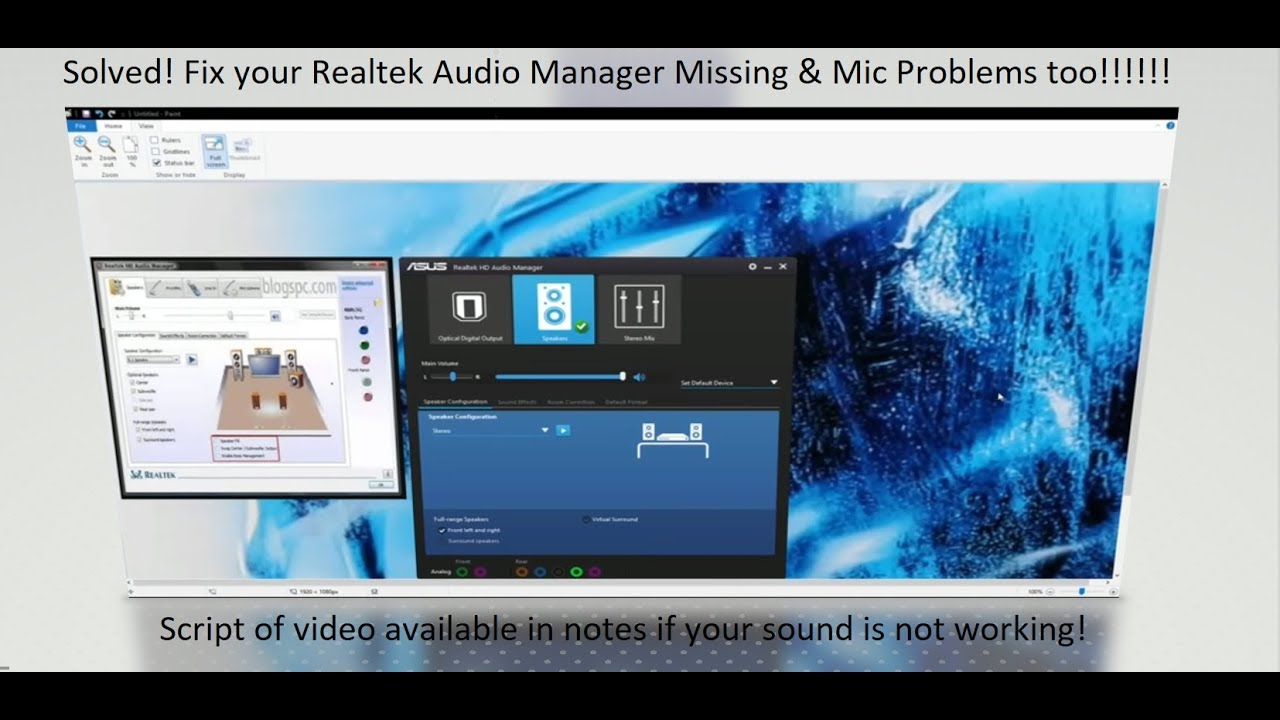Click Paint zoom slider in status bar
Viewport: 1280px width, 720px height.
click(x=1081, y=591)
